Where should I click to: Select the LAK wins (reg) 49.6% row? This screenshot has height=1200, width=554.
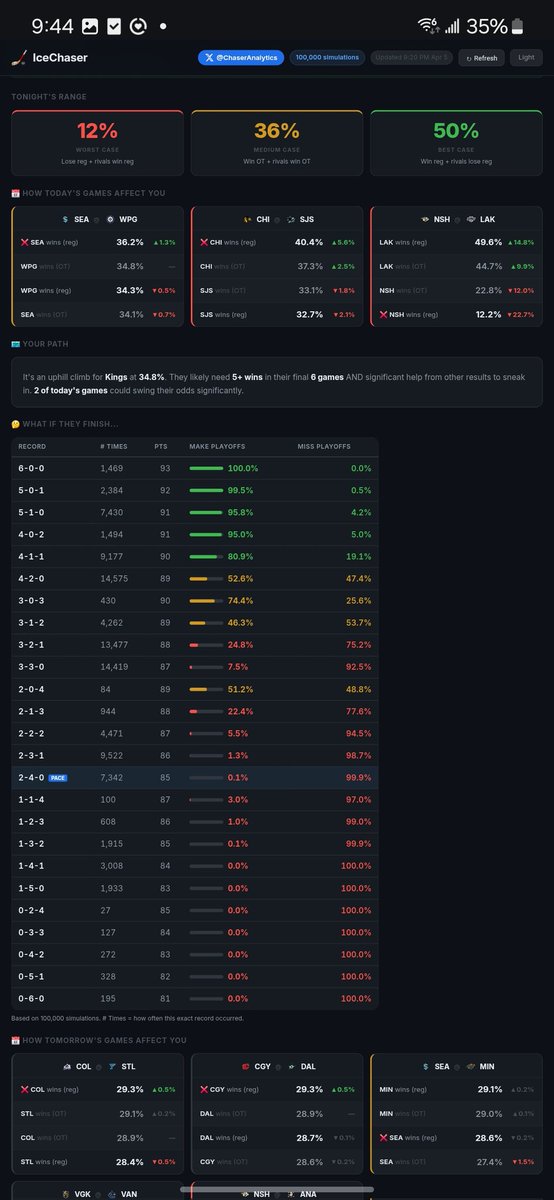click(457, 242)
